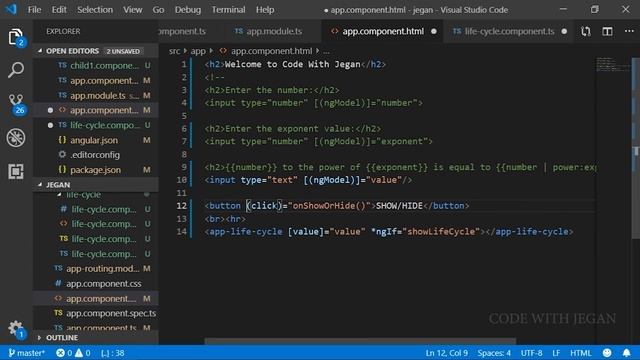The image size is (640, 360).
Task: Change indentation via Spaces: 4
Action: point(494,353)
